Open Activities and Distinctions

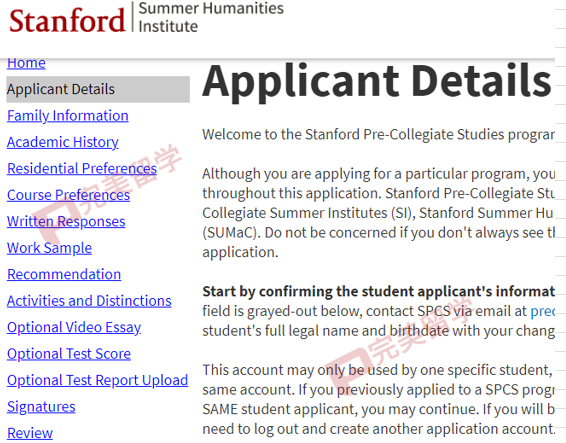tap(89, 301)
